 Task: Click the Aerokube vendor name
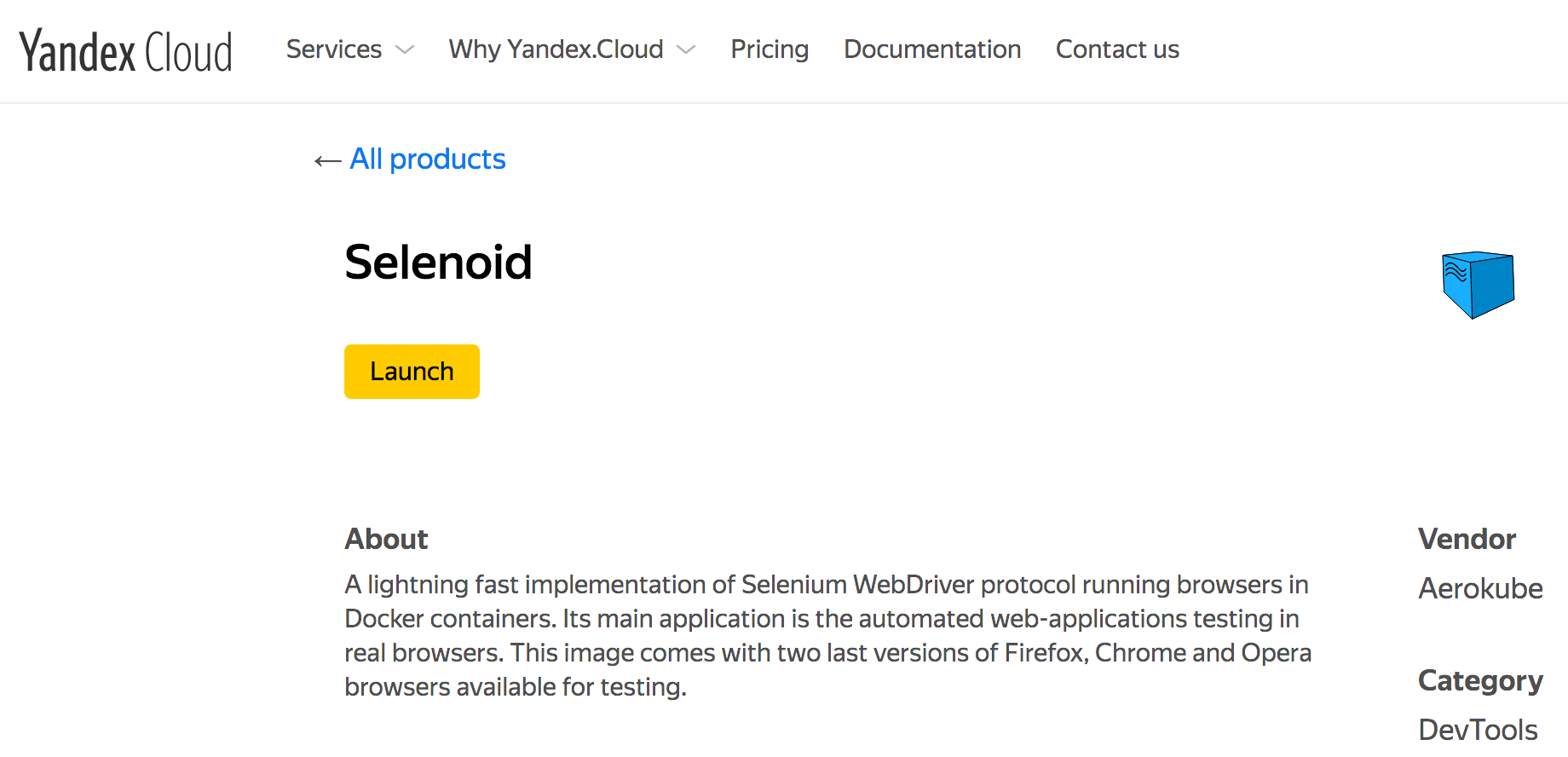[1480, 588]
